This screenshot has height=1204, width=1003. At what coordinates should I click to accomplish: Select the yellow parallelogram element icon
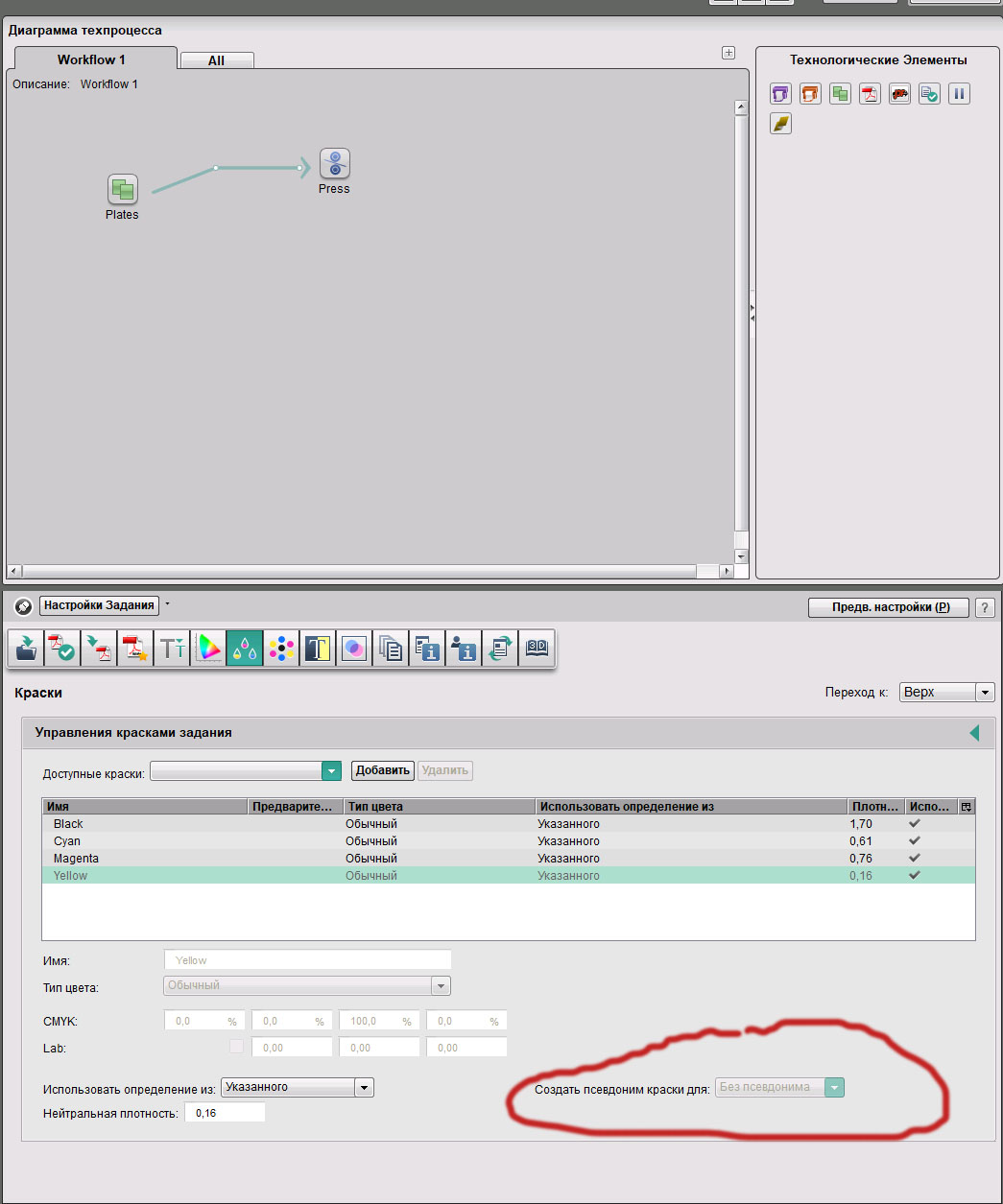pyautogui.click(x=780, y=123)
